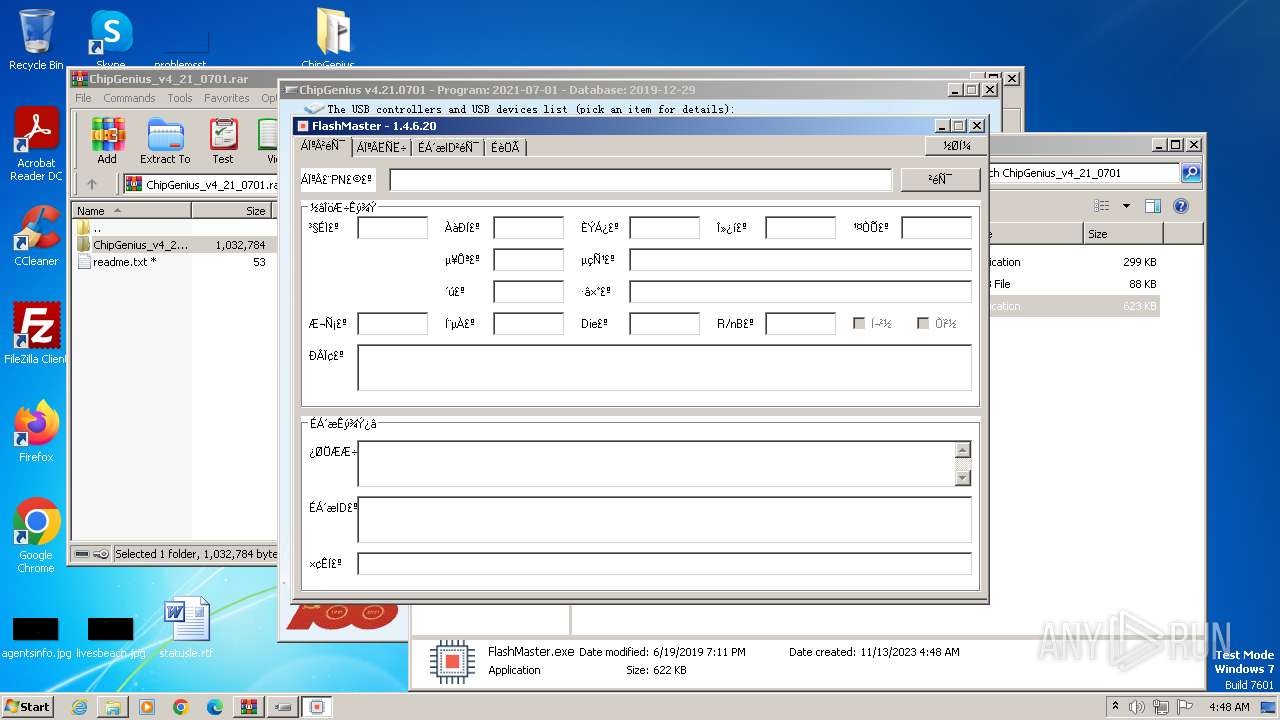Open the Start menu

tap(27, 707)
